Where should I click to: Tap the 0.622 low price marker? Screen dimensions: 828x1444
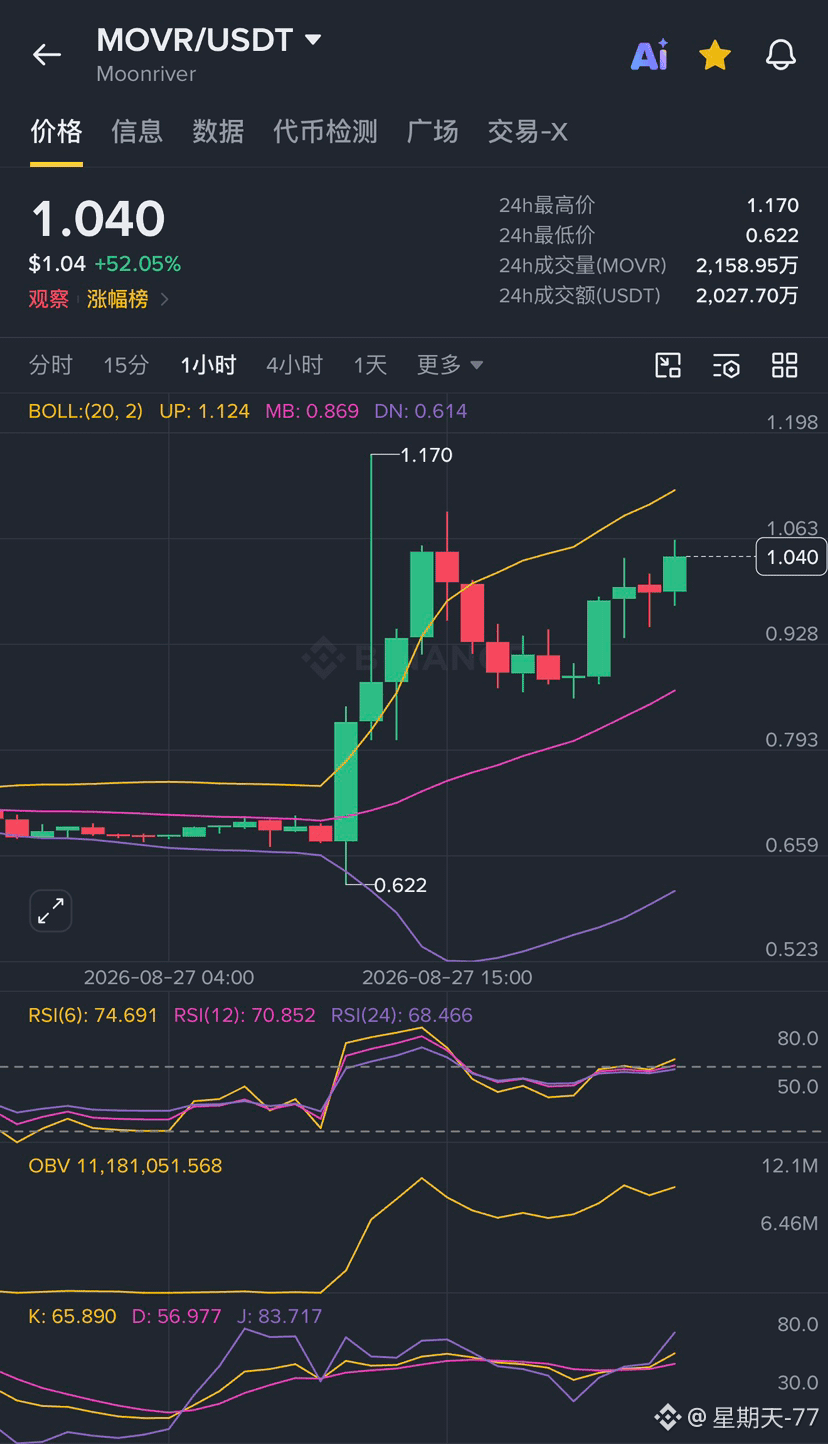coord(400,885)
